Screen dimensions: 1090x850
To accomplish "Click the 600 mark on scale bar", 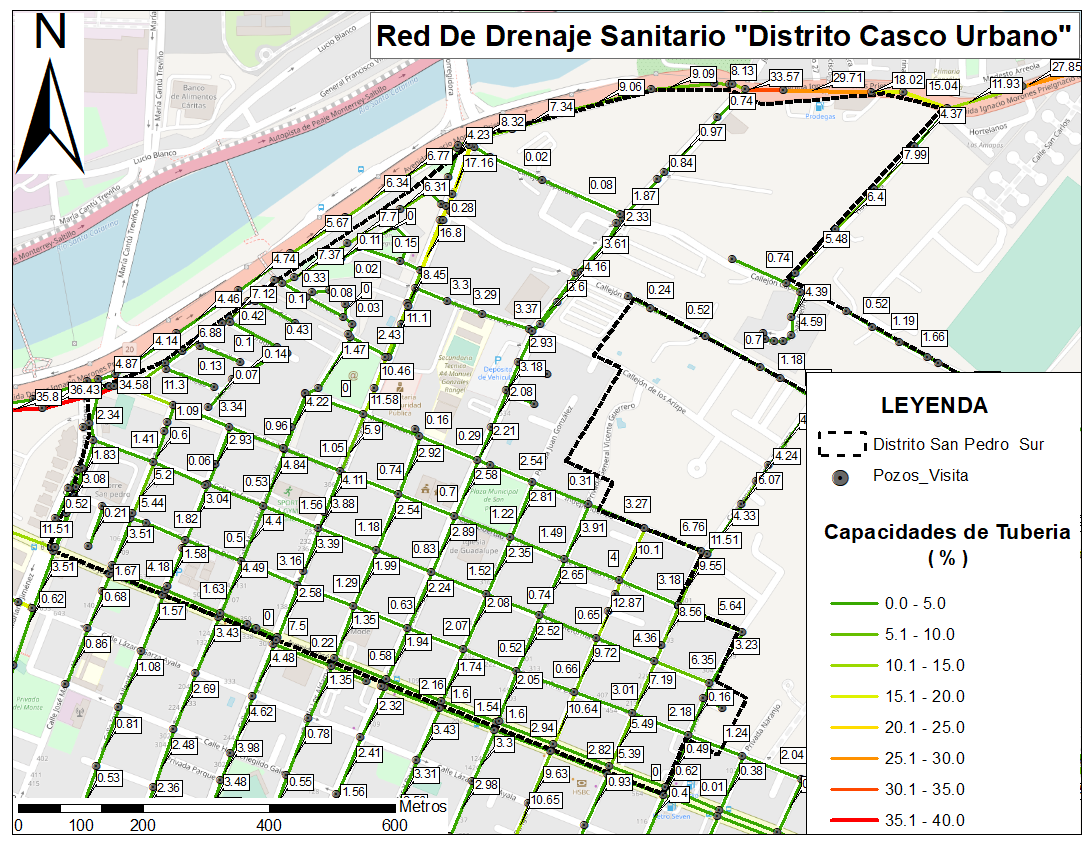I will (x=394, y=826).
